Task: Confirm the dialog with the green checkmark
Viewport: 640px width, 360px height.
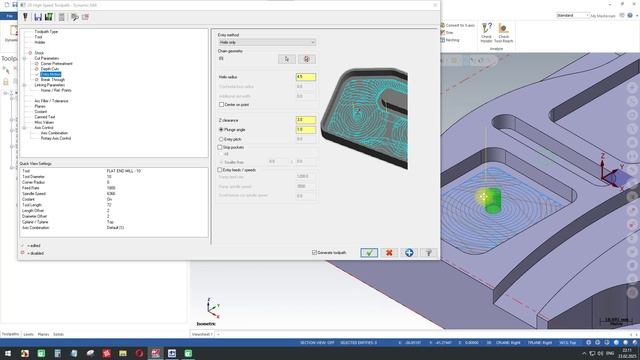Action: [369, 253]
